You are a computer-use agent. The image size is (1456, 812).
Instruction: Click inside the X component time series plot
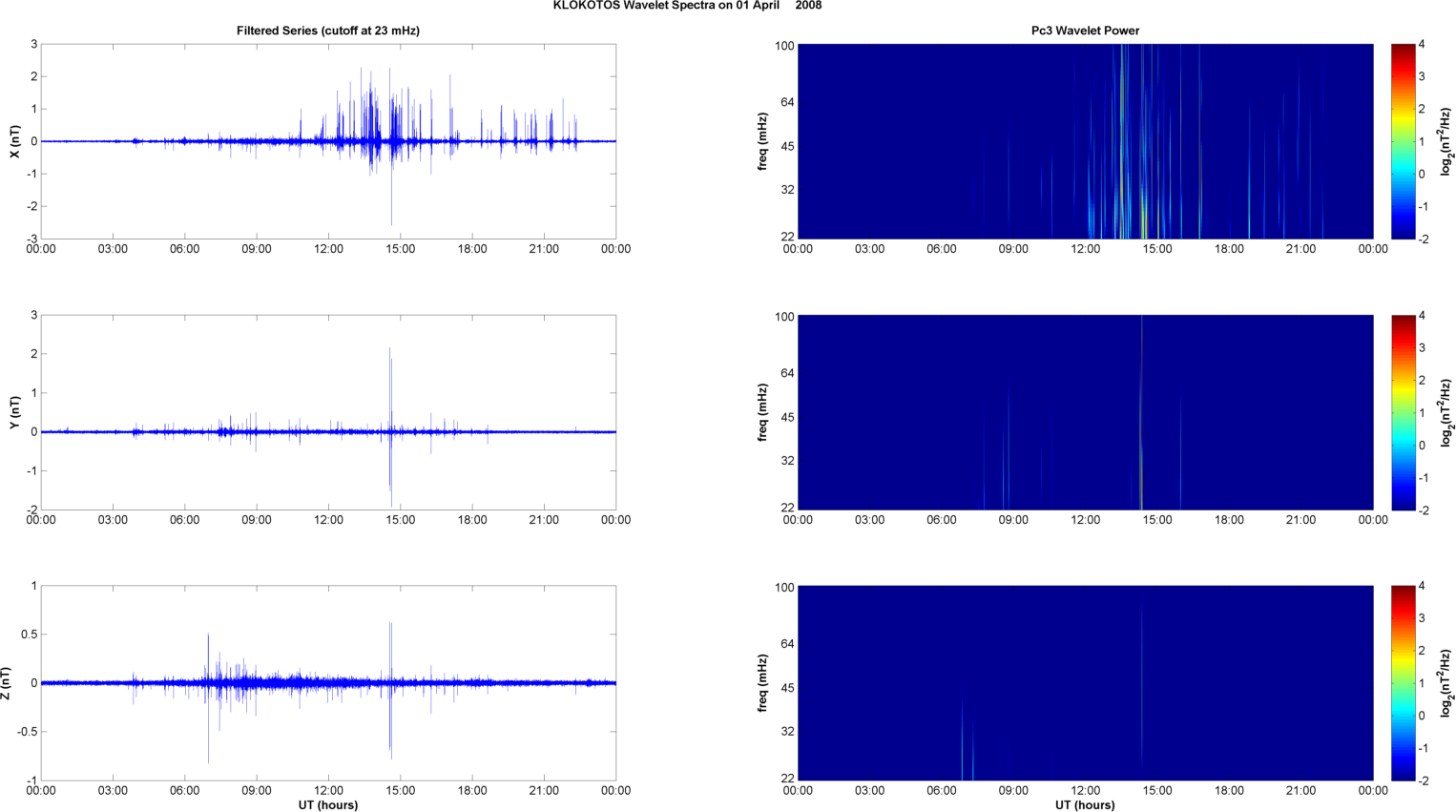[x=327, y=141]
